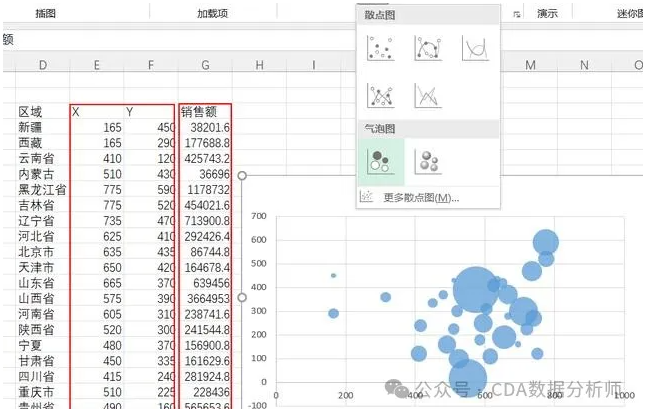Screen dimensions: 645x409
Task: Choose scatter with straight lines only
Action: (x=427, y=95)
